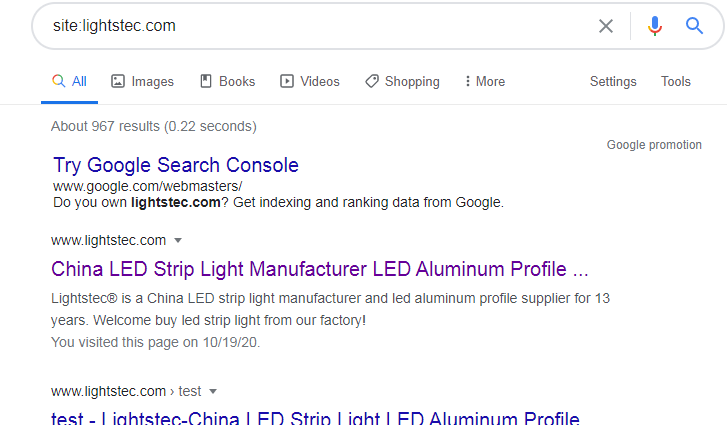Select the Shopping tab label
This screenshot has width=727, height=425.
pos(412,81)
